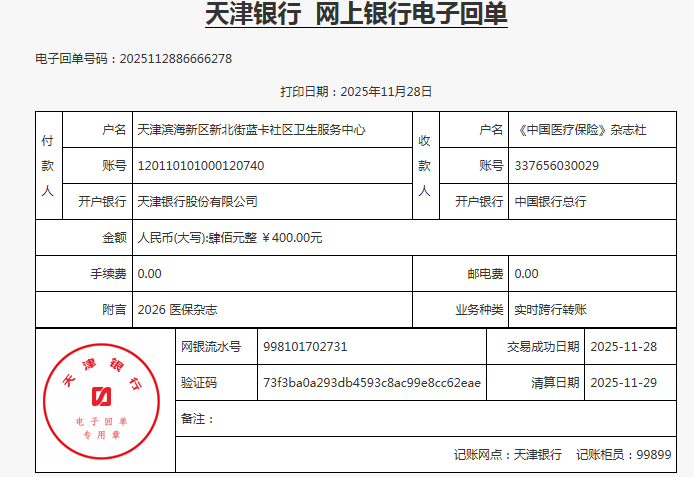Click the 邮电费 value 0.00
This screenshot has width=694, height=477.
click(526, 273)
